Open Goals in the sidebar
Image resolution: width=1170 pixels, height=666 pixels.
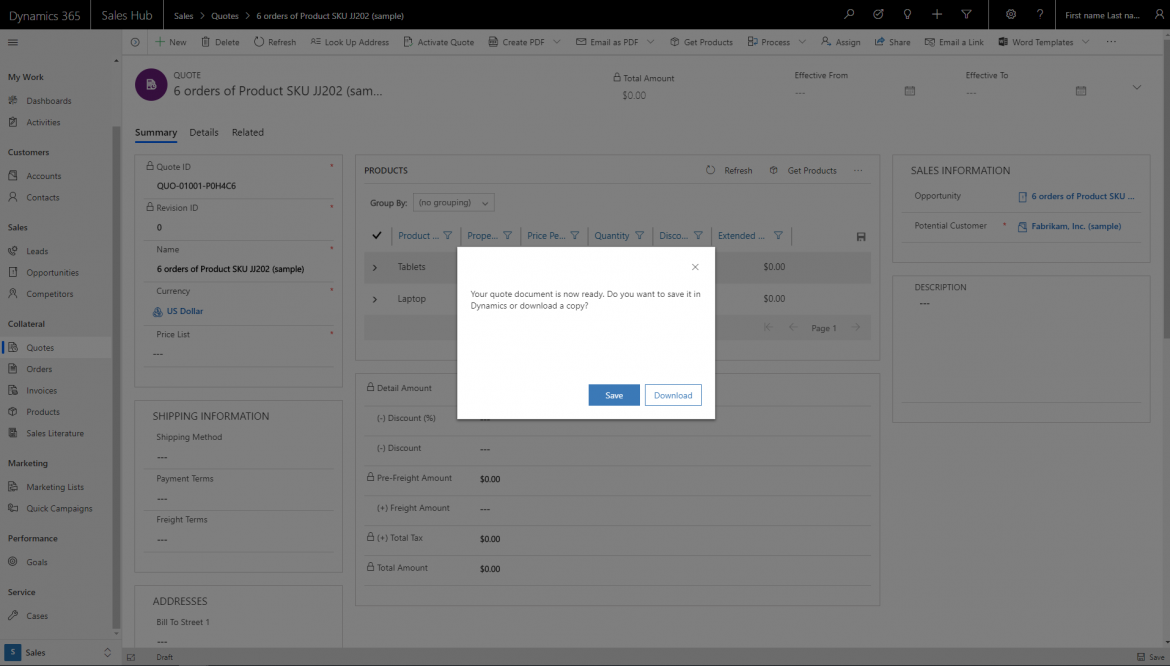[x=37, y=562]
